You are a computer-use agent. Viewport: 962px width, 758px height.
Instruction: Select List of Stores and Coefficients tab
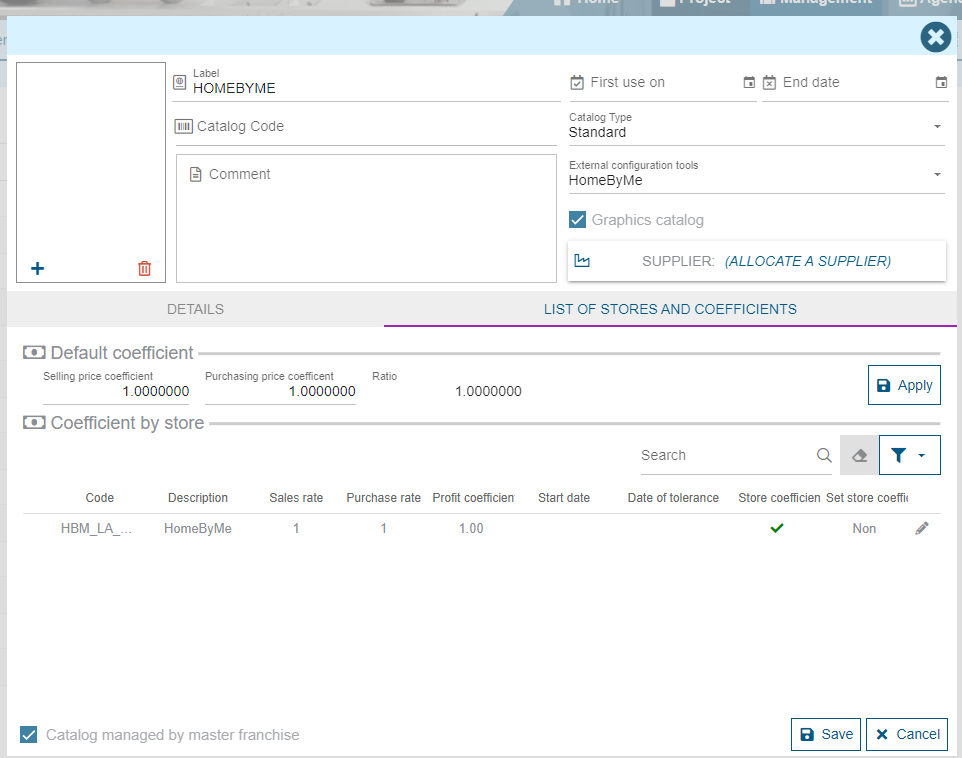(x=670, y=309)
